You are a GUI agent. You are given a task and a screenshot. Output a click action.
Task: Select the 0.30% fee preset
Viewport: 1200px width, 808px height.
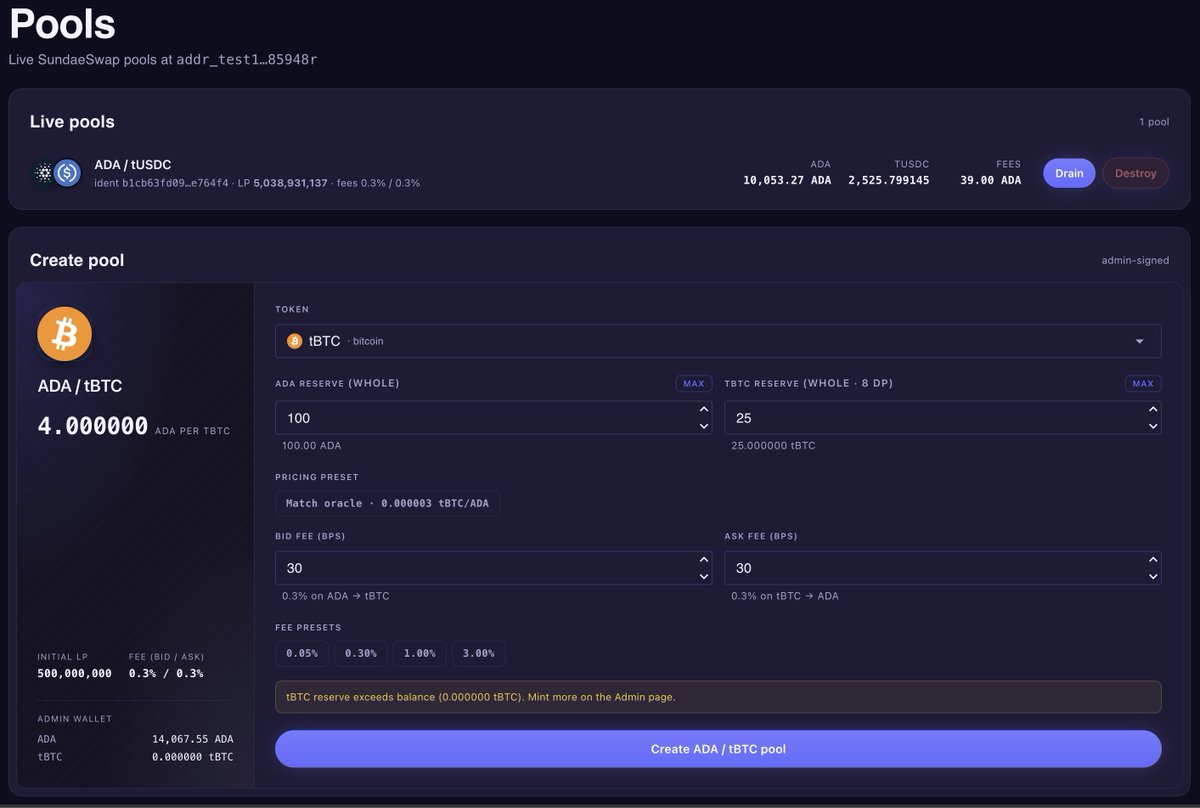pyautogui.click(x=361, y=653)
